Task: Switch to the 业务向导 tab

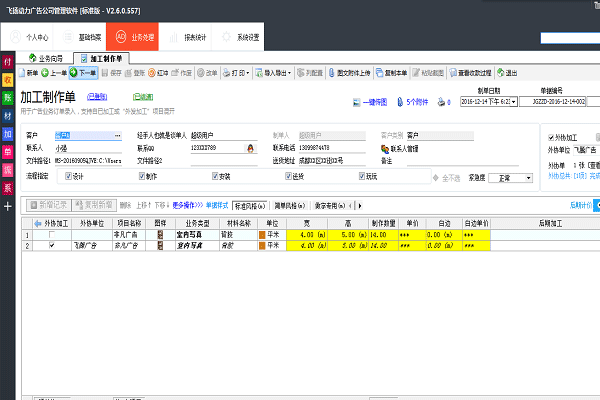Action: pyautogui.click(x=48, y=59)
